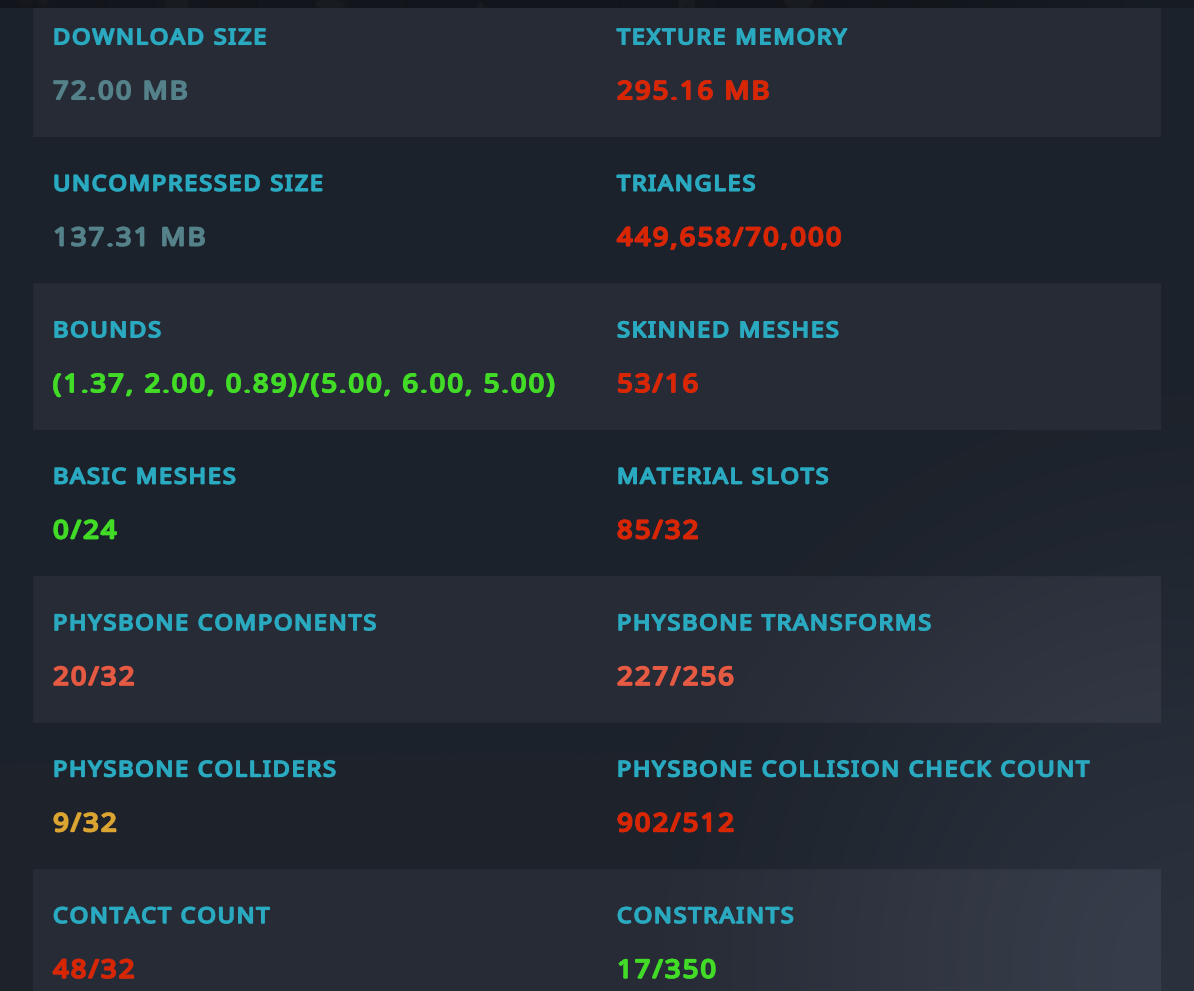Click the Basic Meshes value 0/24
The height and width of the screenshot is (991, 1194).
pyautogui.click(x=85, y=530)
